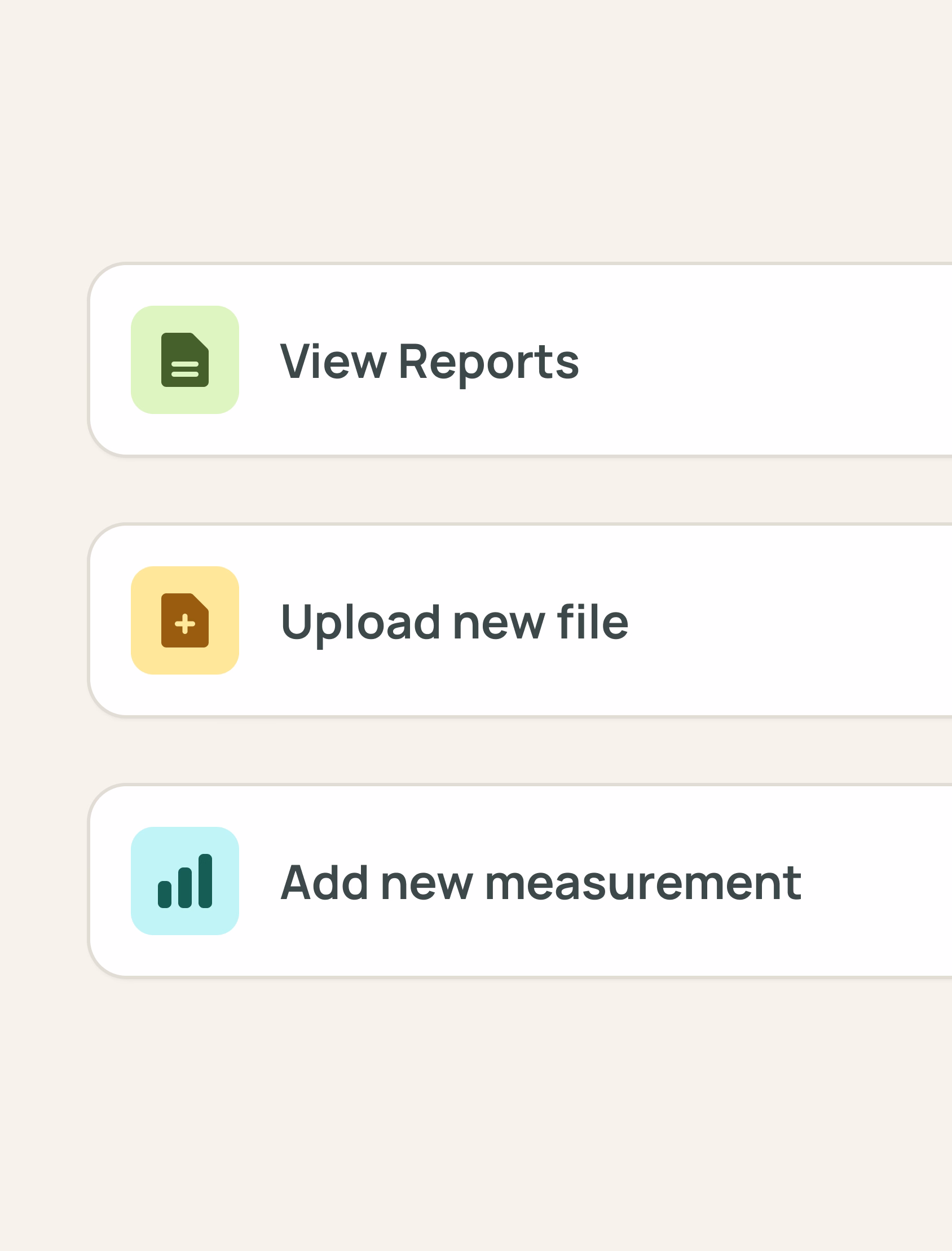
Task: Click the bottom card for measurements
Action: pyautogui.click(x=510, y=881)
